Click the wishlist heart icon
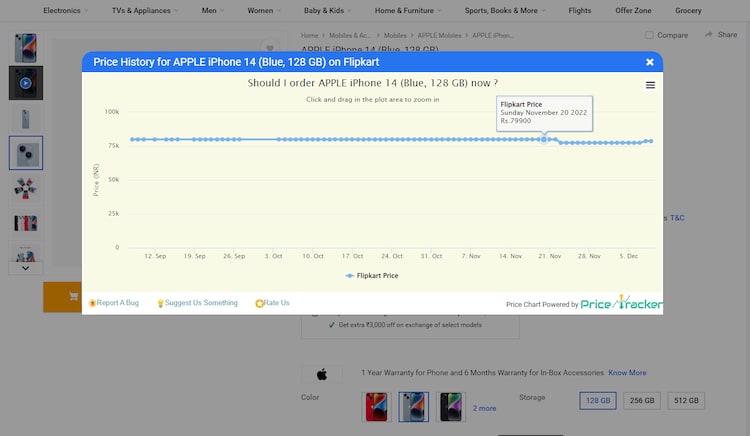Screen dimensions: 750x436 (269, 48)
